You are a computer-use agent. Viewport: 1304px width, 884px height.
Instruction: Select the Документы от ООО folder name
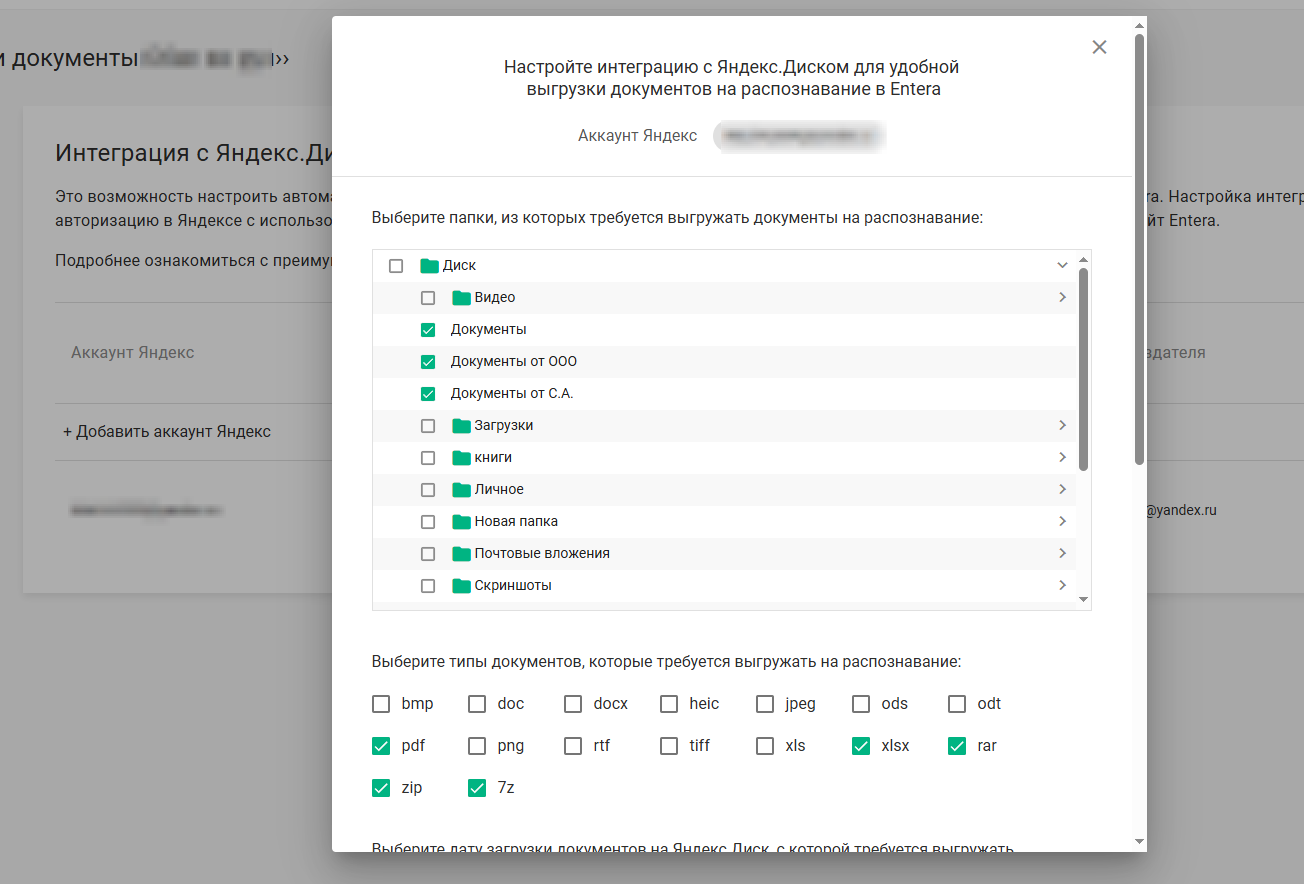click(x=514, y=362)
